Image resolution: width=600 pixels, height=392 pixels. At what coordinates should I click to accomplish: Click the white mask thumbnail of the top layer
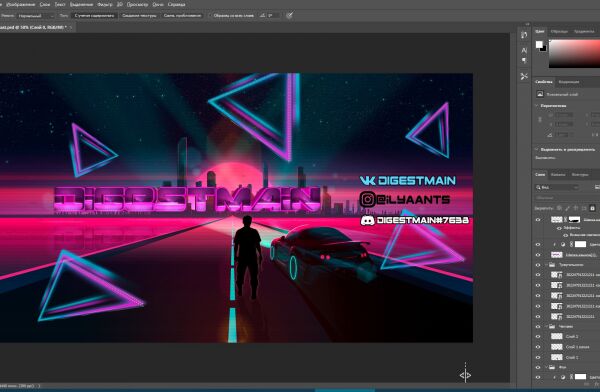[x=575, y=219]
